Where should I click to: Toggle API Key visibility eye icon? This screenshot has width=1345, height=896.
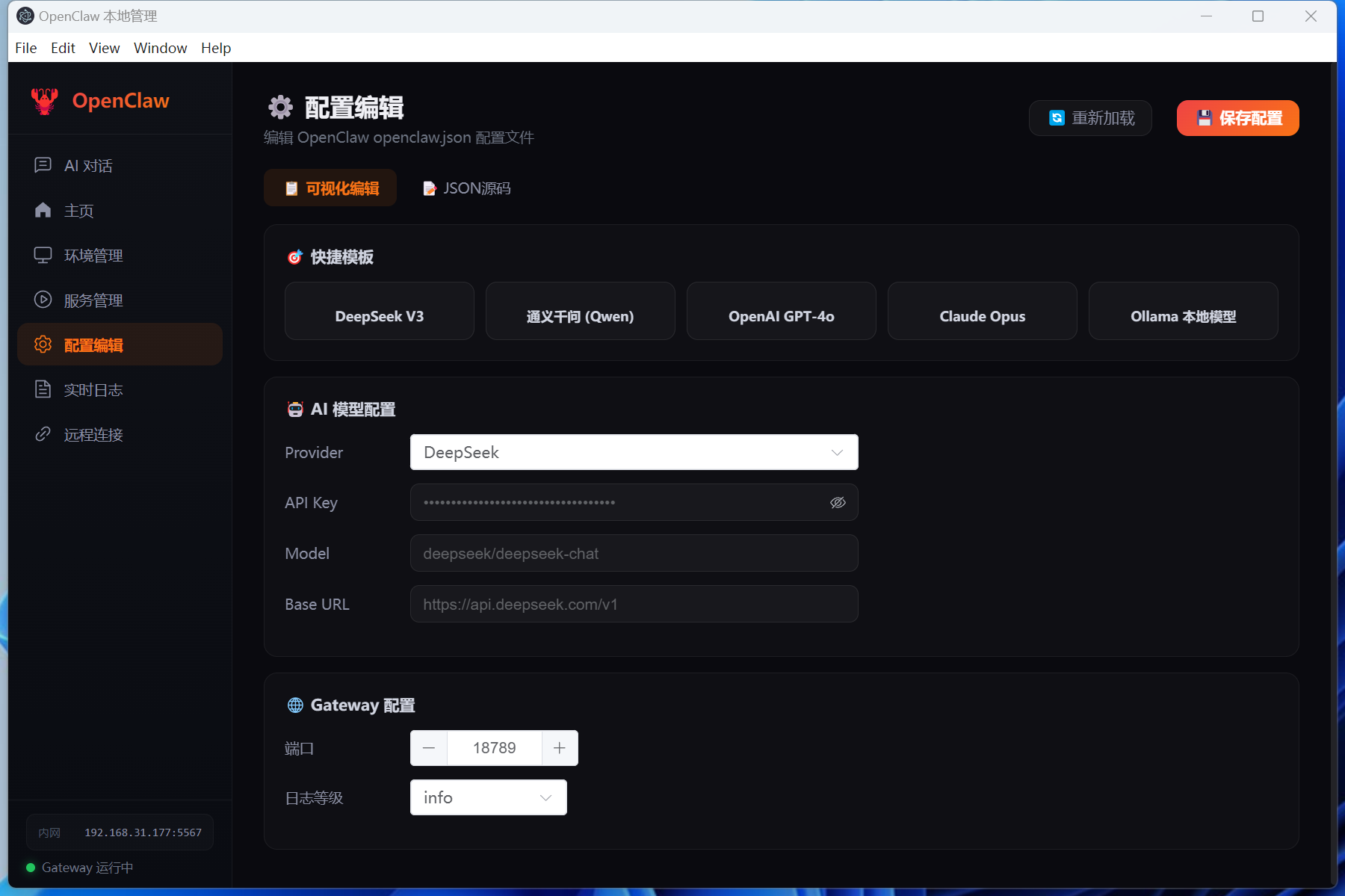[x=838, y=502]
